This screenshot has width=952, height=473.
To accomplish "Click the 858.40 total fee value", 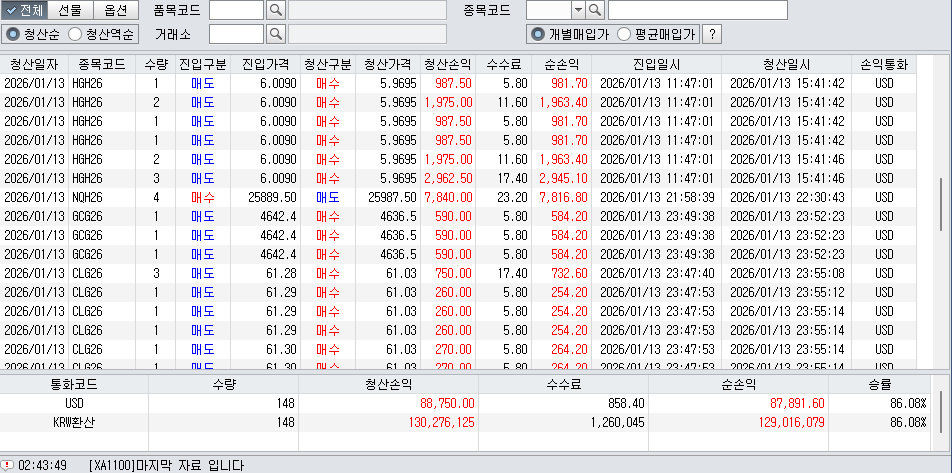I will point(625,403).
